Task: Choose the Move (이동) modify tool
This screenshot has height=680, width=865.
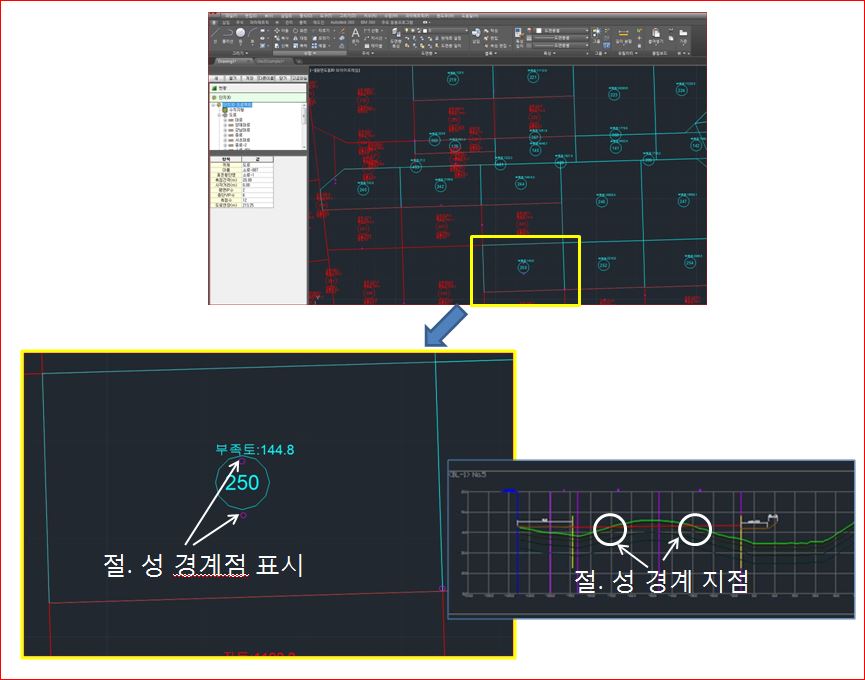Action: click(281, 31)
